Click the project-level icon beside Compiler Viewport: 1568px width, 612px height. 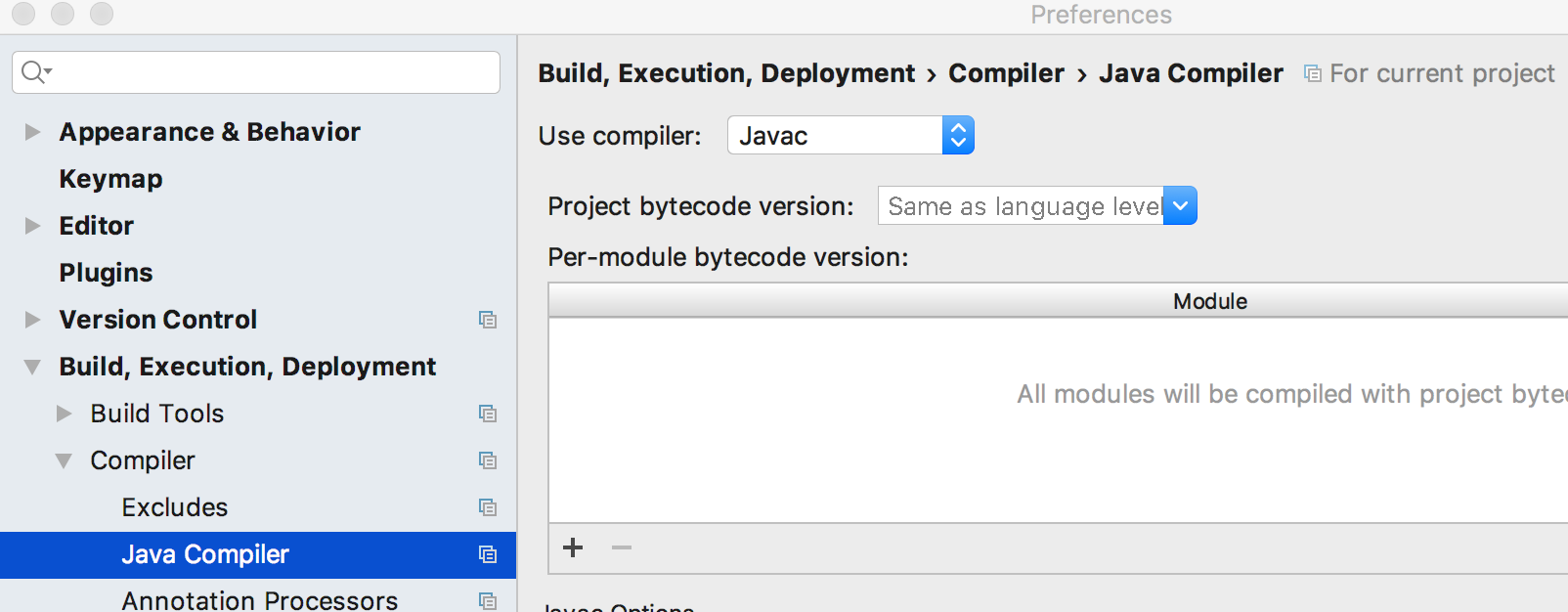click(x=488, y=460)
